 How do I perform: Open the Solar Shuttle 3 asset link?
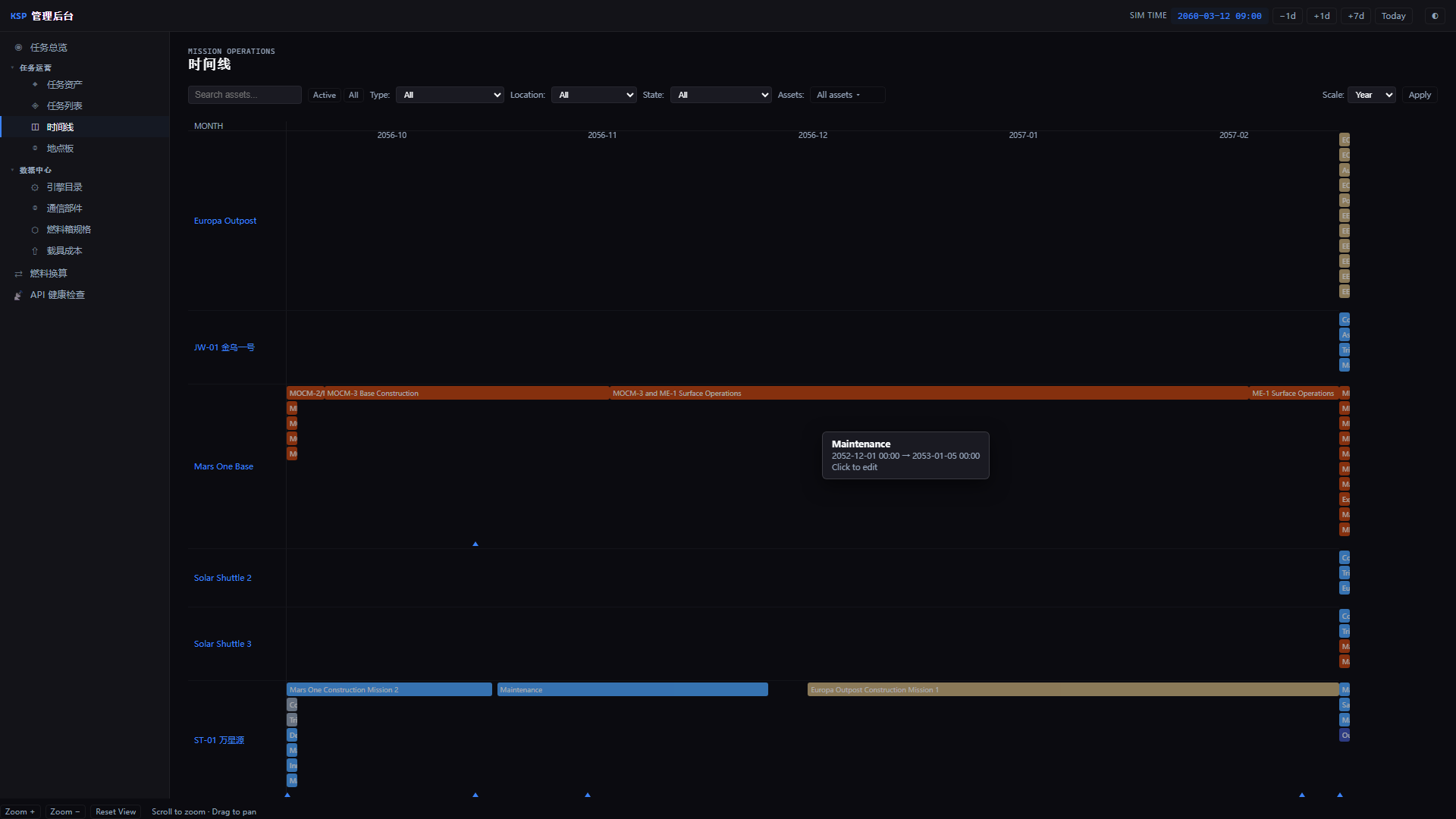[223, 644]
